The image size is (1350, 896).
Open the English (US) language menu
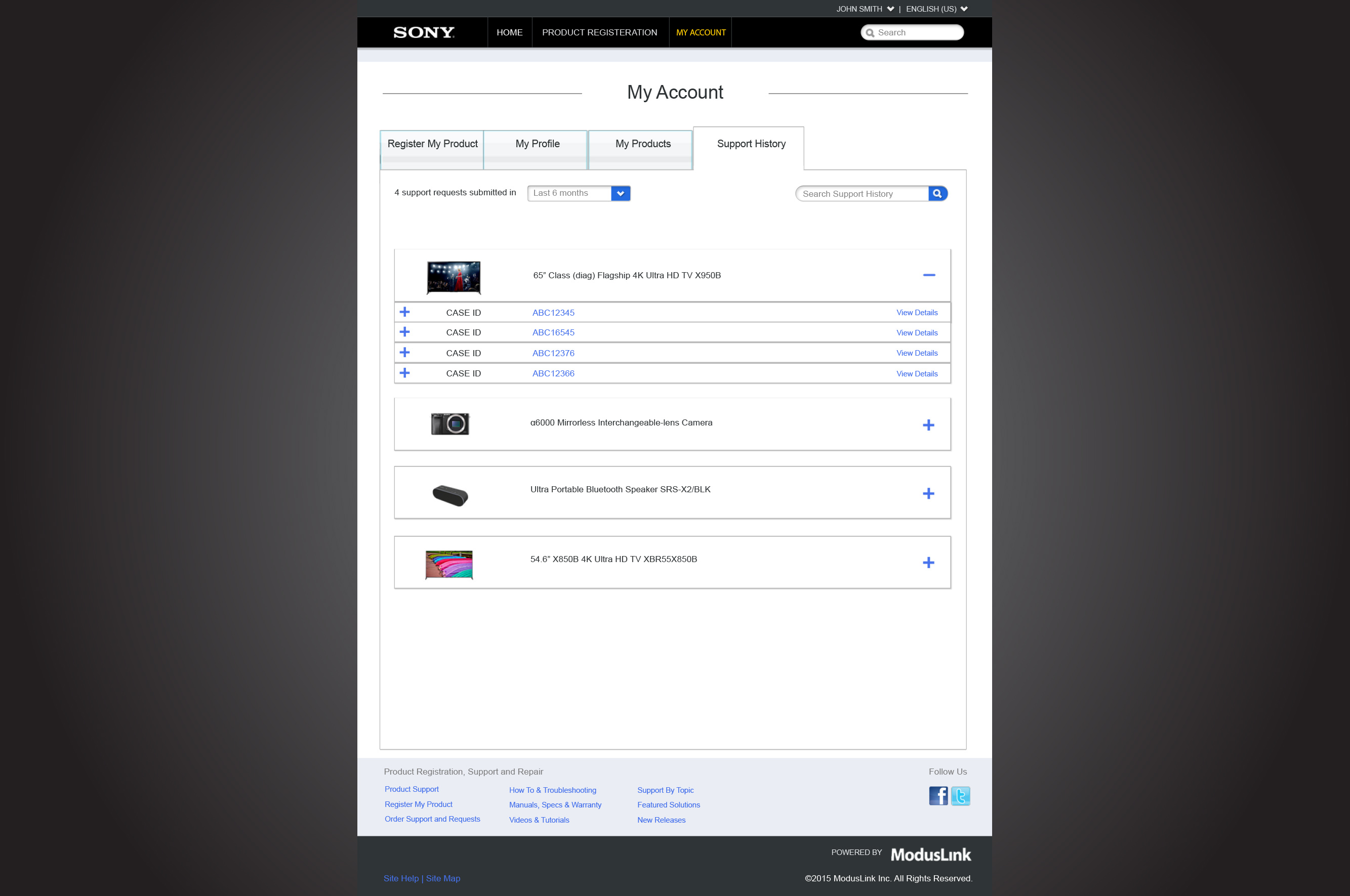pyautogui.click(x=936, y=9)
